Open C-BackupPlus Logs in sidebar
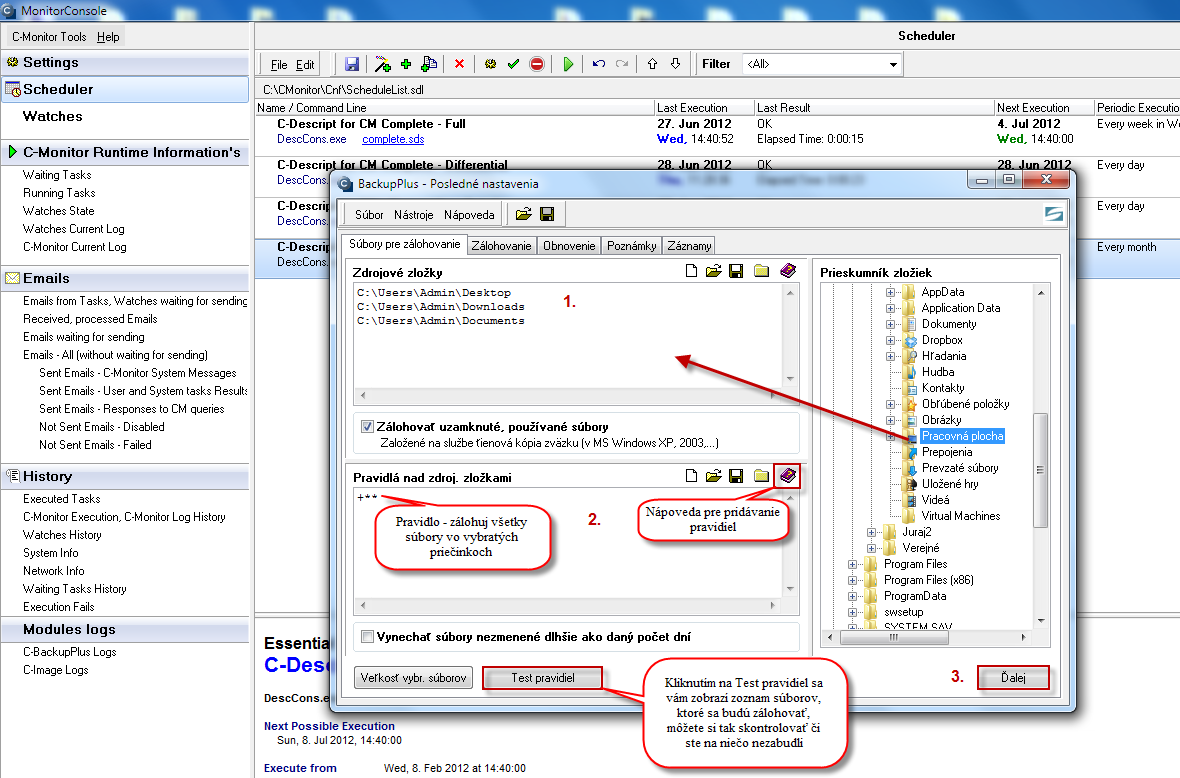The width and height of the screenshot is (1180, 778). coord(69,652)
